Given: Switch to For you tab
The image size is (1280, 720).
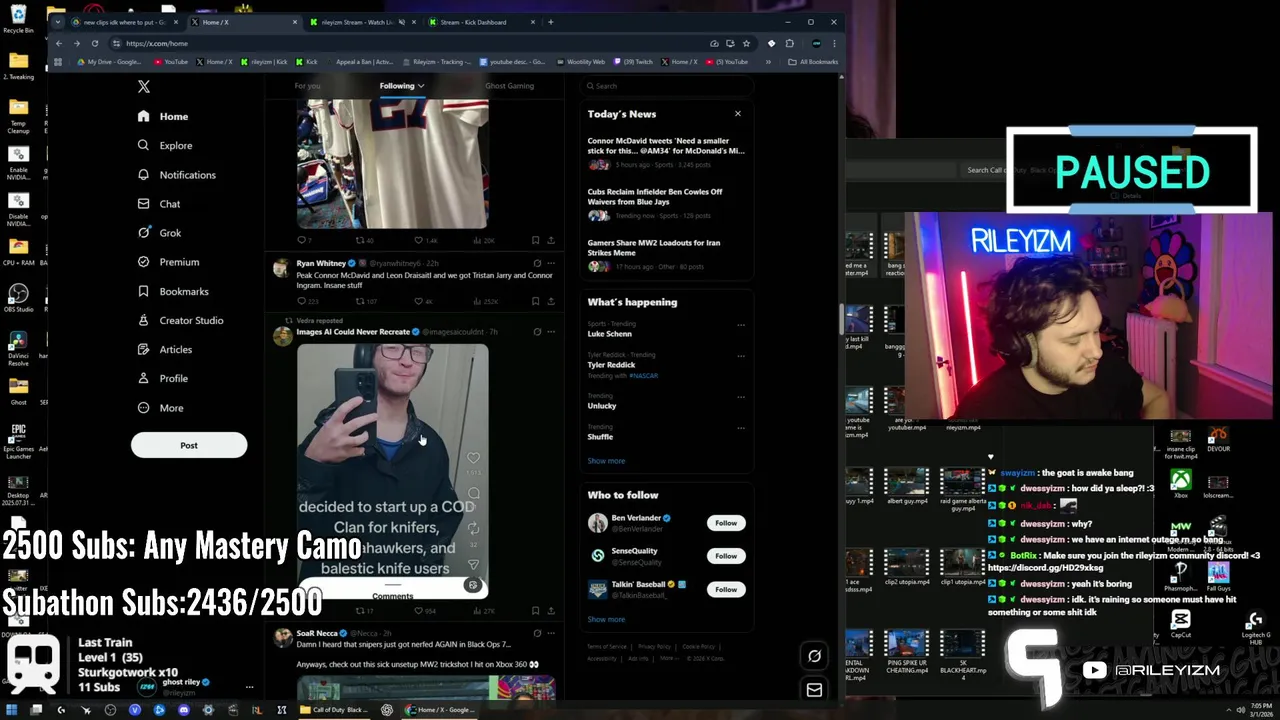Looking at the screenshot, I should click(307, 86).
